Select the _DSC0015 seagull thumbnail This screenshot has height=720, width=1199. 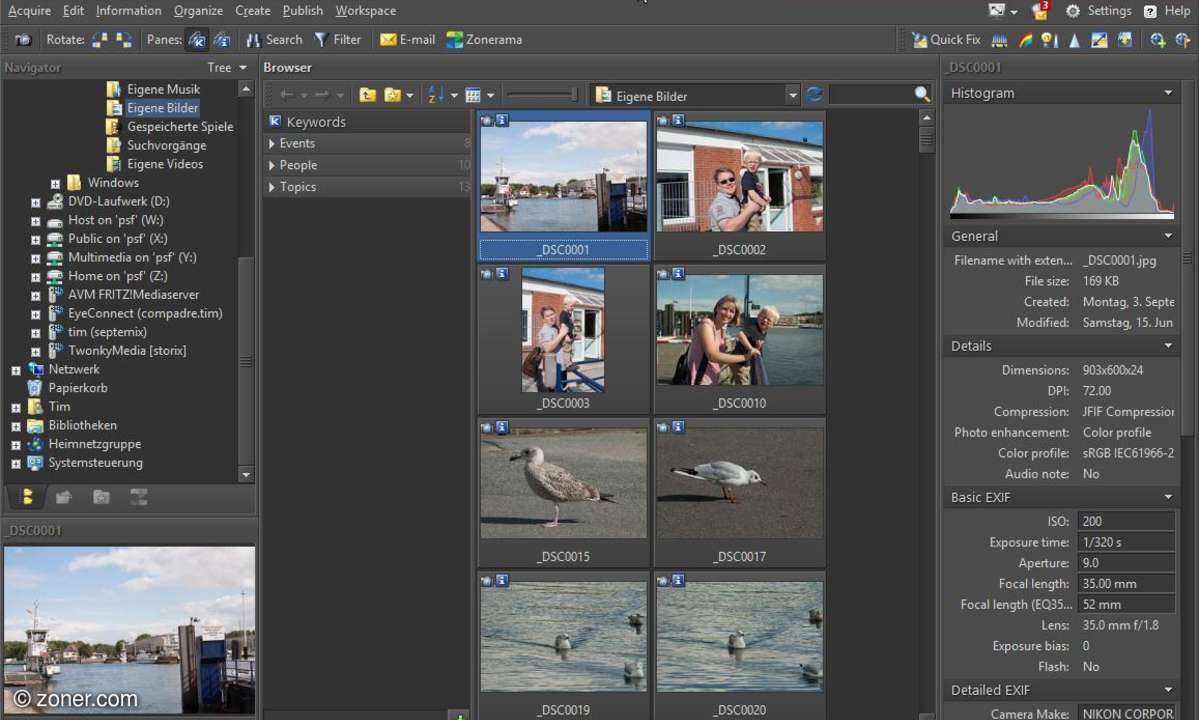click(x=564, y=492)
